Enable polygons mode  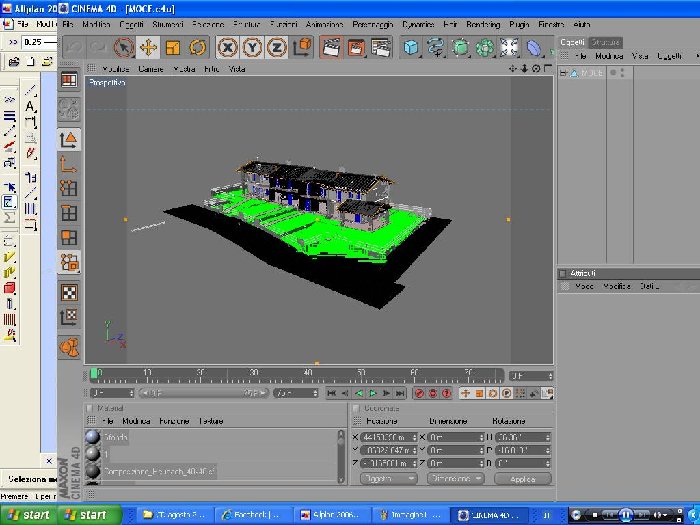pyautogui.click(x=69, y=238)
